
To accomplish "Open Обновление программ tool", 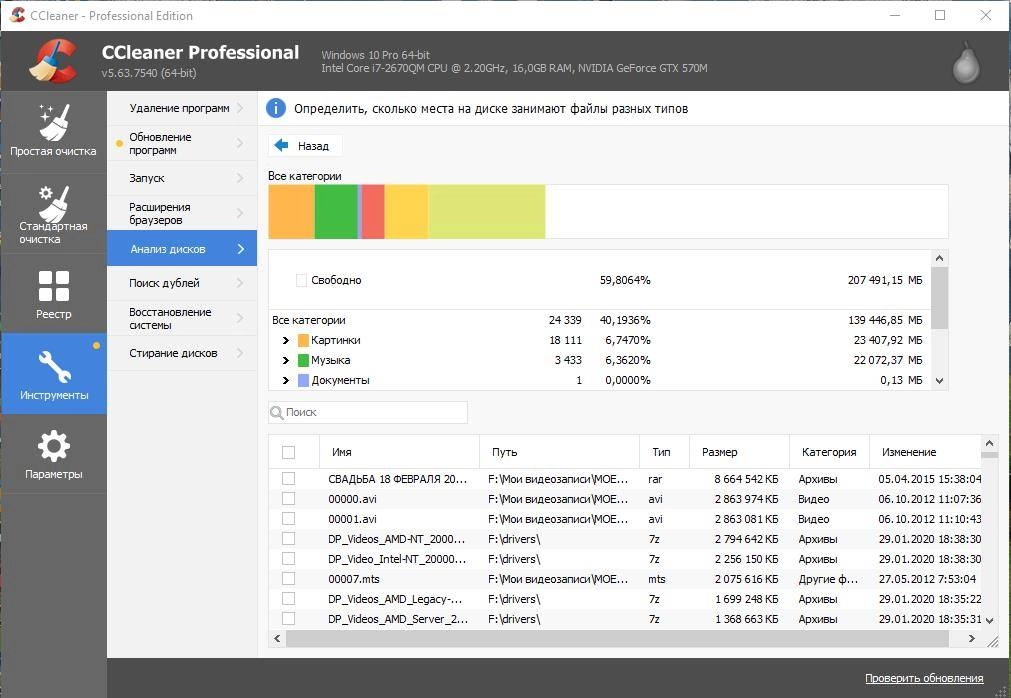I will 182,143.
